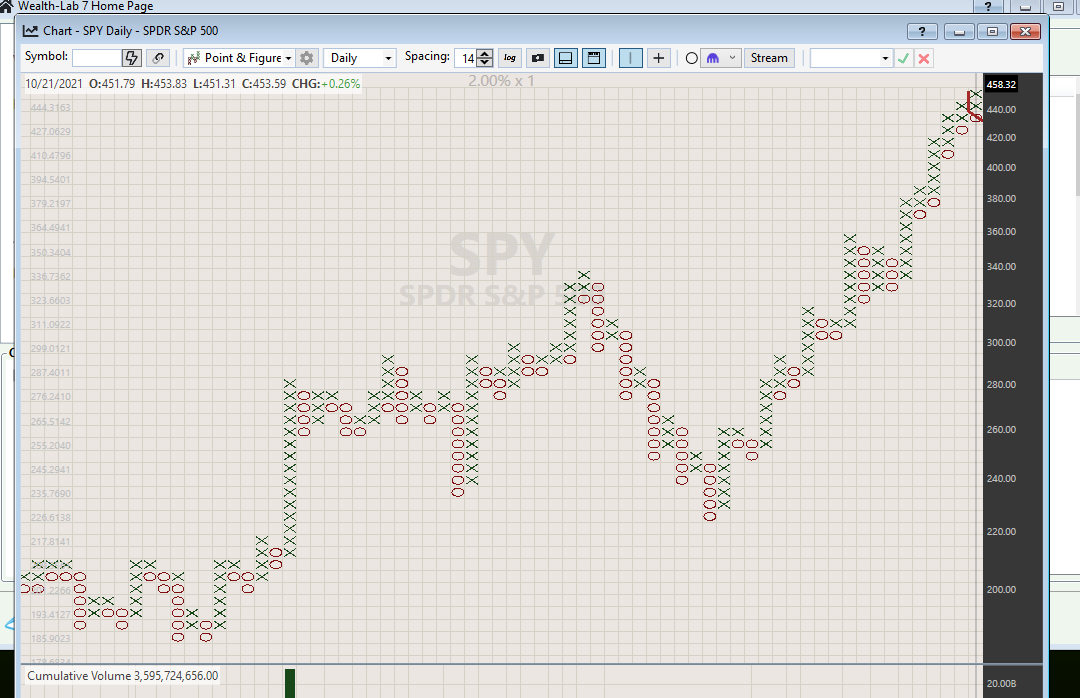Click the 245.2941 left scale label
Screen dimensions: 1080x698
tap(50, 469)
